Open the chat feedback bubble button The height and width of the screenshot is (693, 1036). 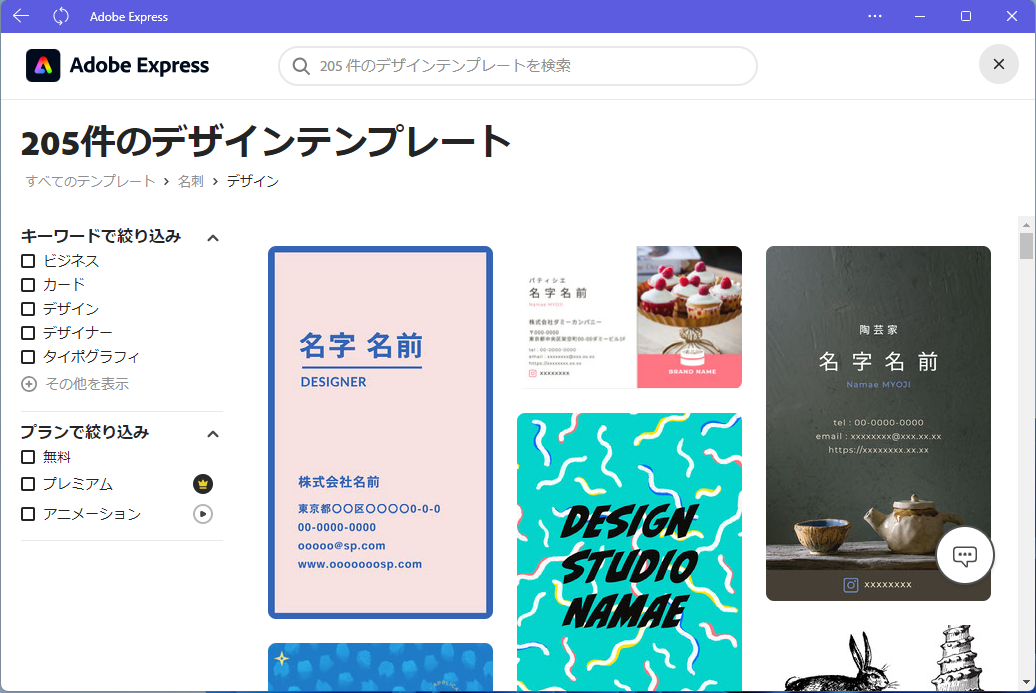tap(965, 556)
